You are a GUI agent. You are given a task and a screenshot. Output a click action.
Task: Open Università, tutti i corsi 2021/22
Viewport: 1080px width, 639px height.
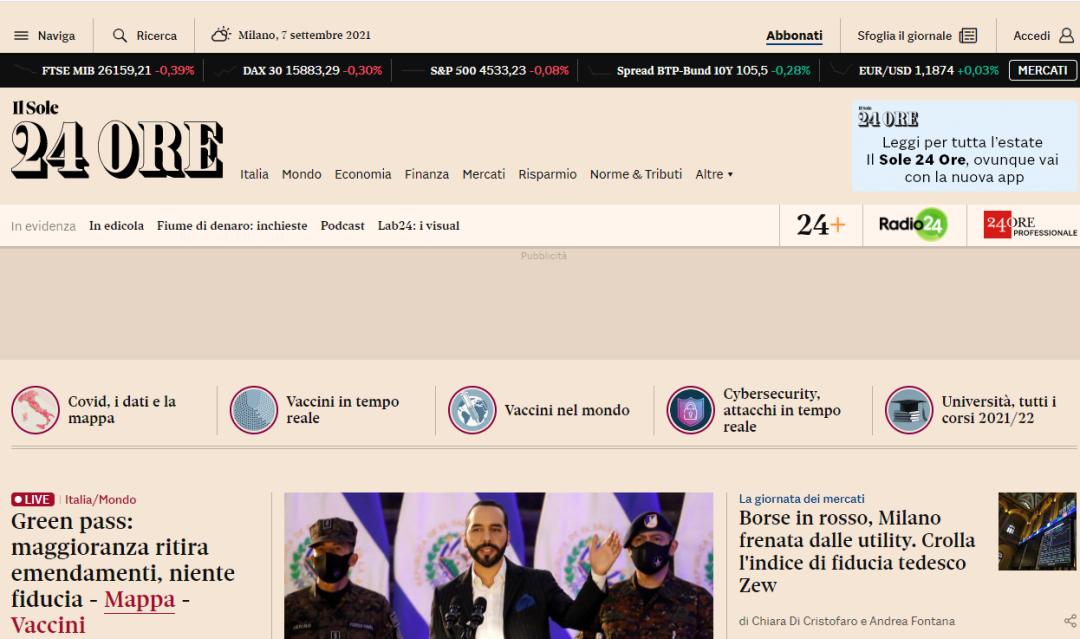click(999, 410)
